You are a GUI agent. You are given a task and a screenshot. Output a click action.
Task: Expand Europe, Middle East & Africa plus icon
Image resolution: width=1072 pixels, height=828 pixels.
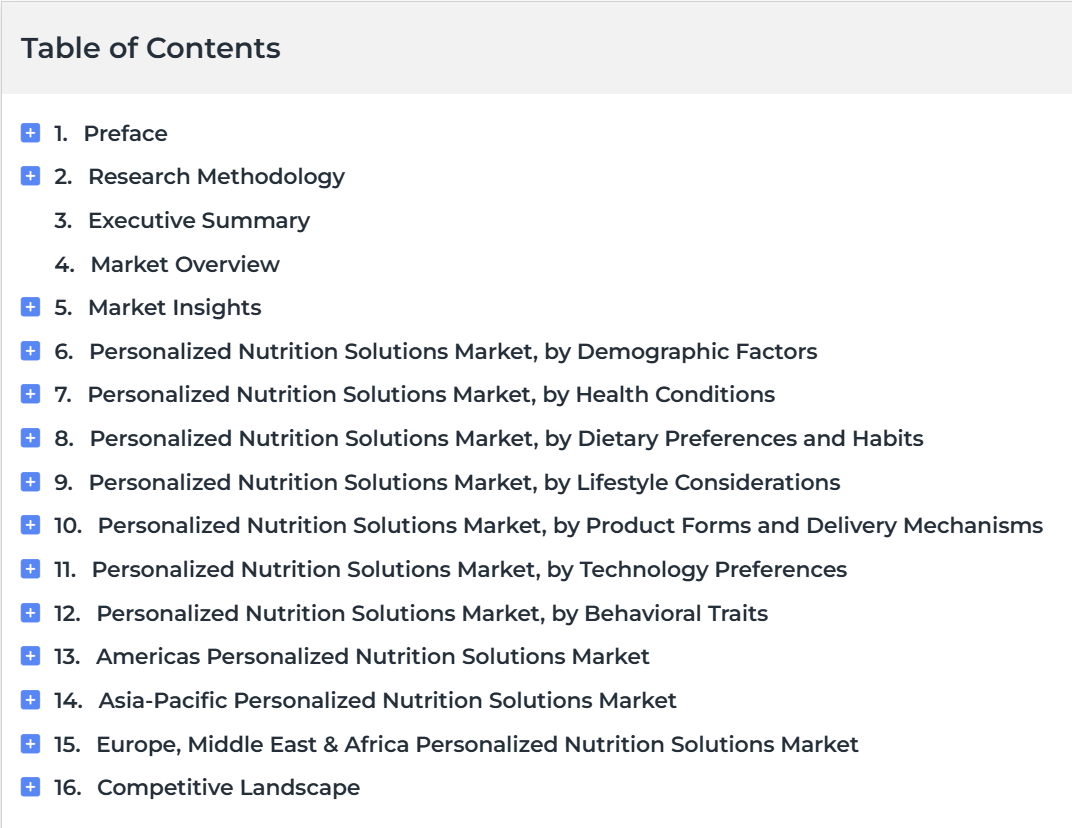coord(30,743)
